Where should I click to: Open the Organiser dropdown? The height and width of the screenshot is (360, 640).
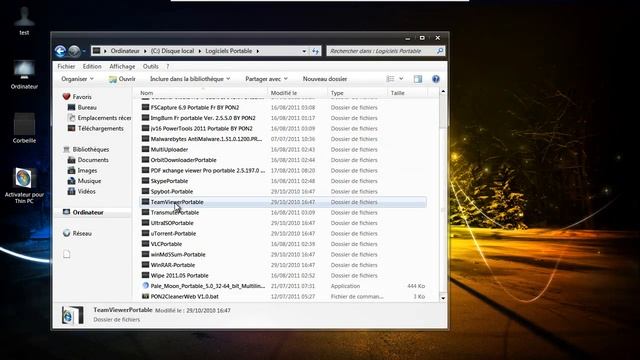click(x=77, y=79)
